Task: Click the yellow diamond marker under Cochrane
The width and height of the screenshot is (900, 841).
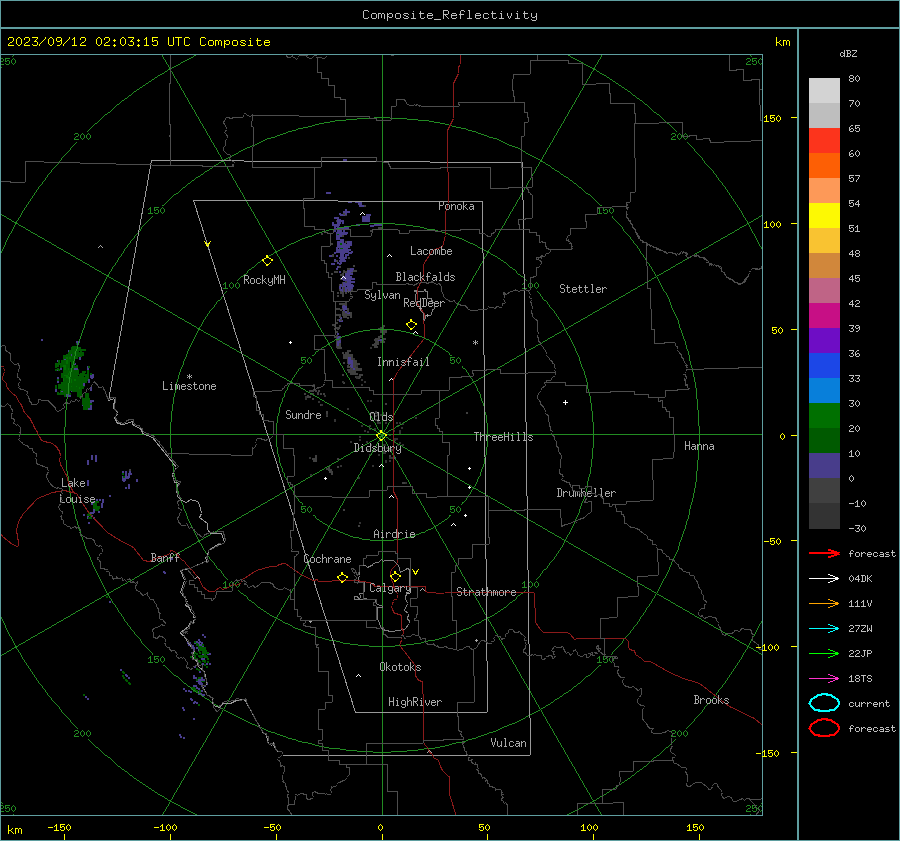Action: tap(342, 577)
